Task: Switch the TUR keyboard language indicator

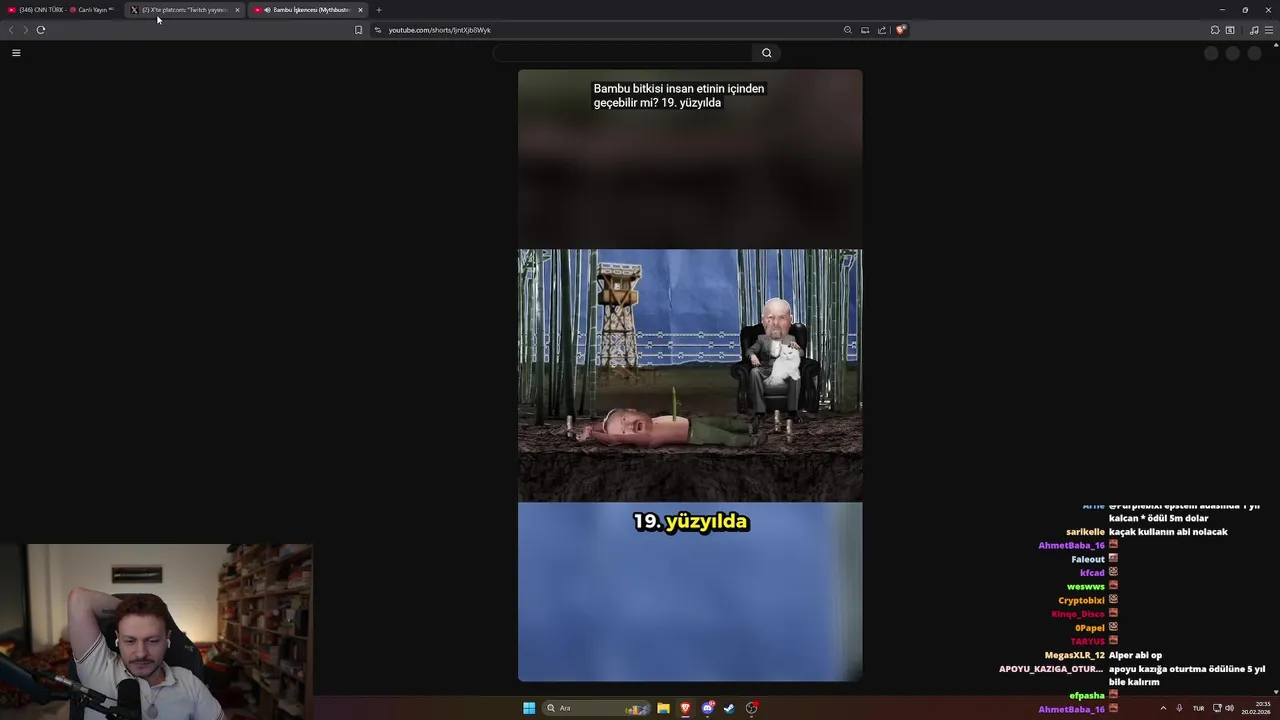Action: coord(1198,708)
